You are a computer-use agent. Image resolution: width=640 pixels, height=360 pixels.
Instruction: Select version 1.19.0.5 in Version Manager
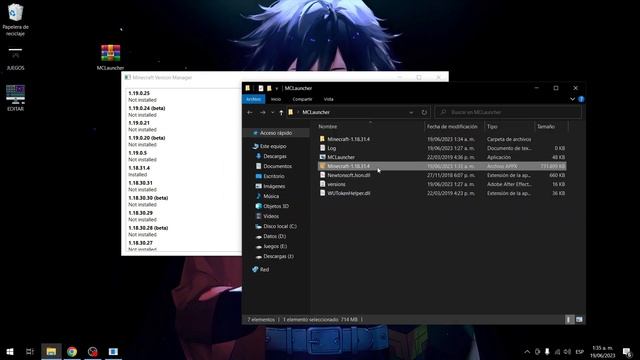tap(138, 153)
